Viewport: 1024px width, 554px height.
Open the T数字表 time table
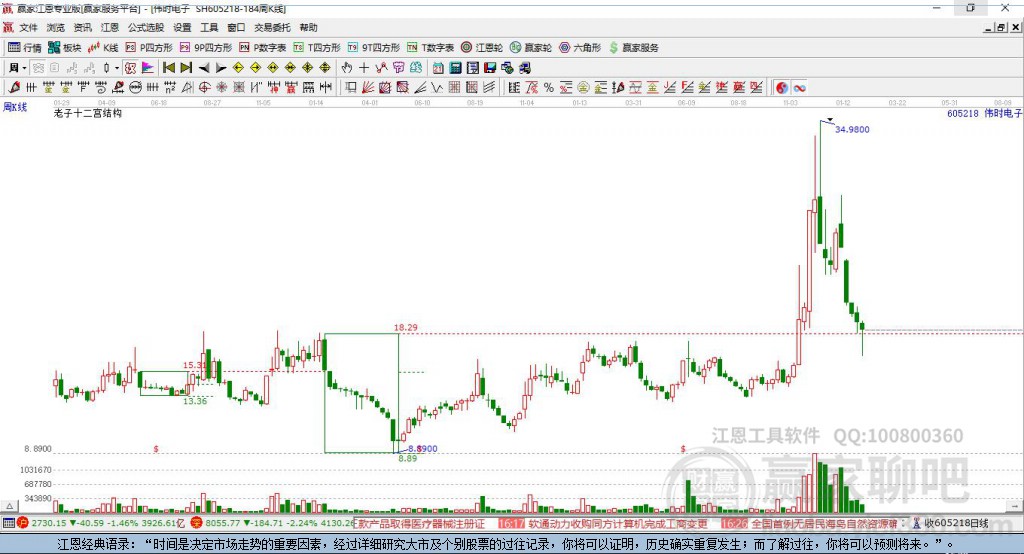[x=430, y=48]
